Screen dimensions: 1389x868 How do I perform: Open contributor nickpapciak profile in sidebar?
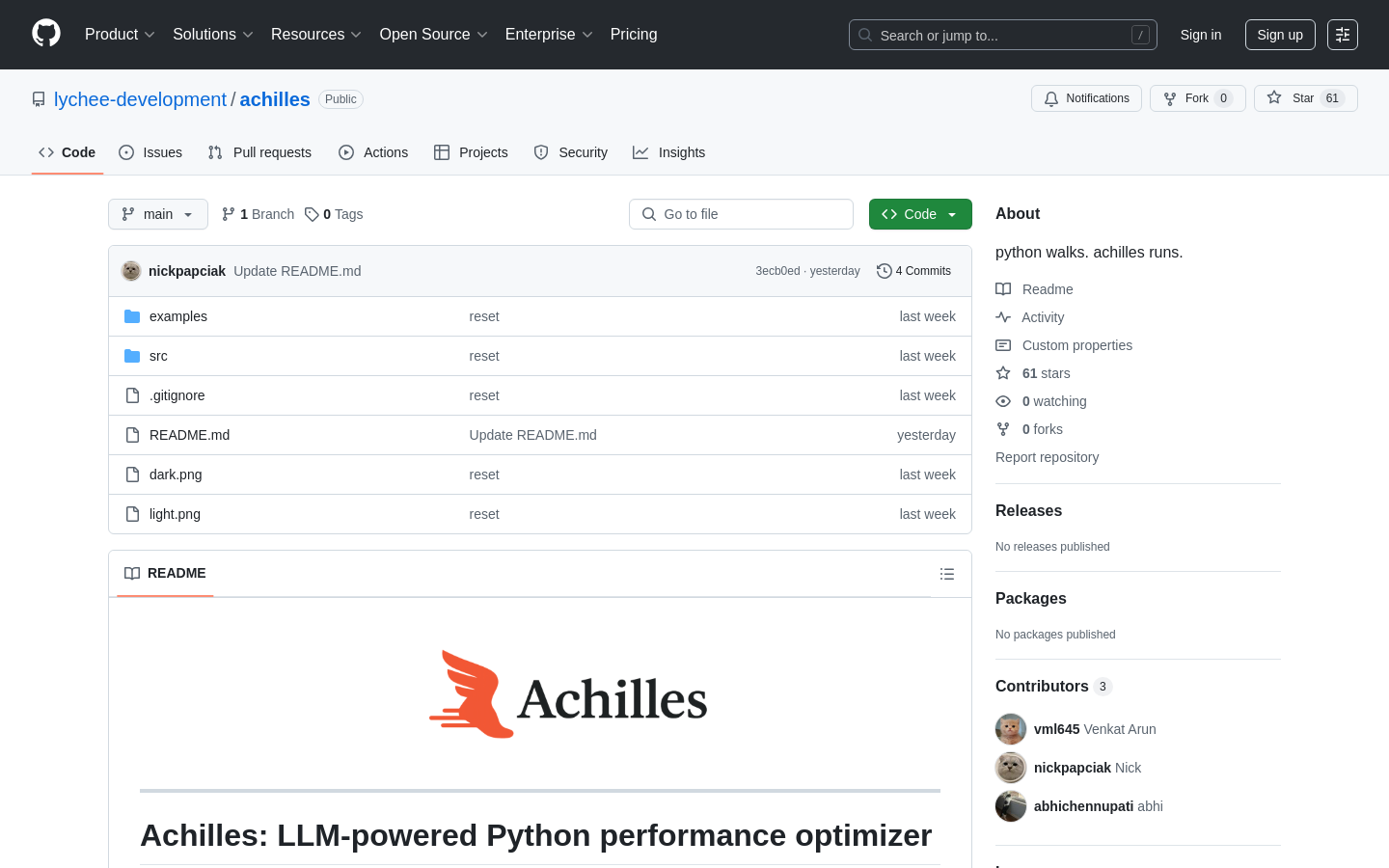[x=1073, y=768]
